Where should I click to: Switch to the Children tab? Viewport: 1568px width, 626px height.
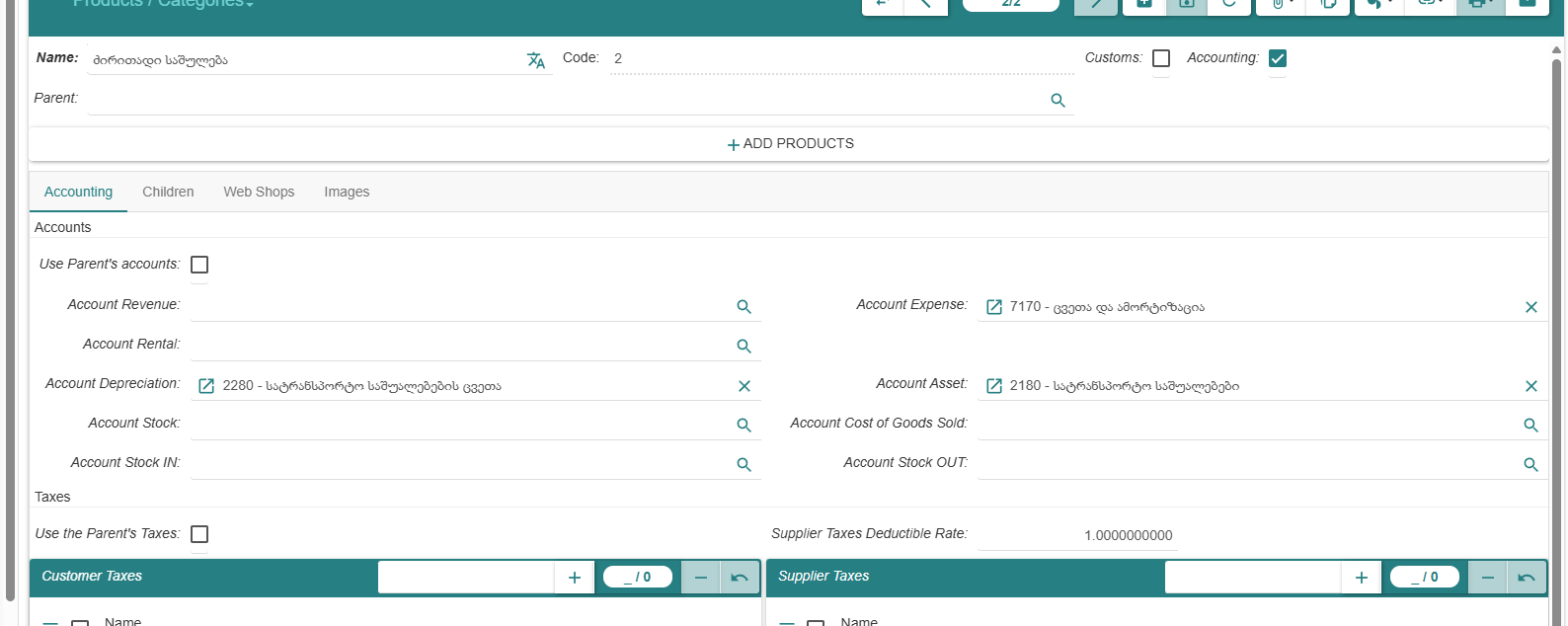pyautogui.click(x=168, y=192)
